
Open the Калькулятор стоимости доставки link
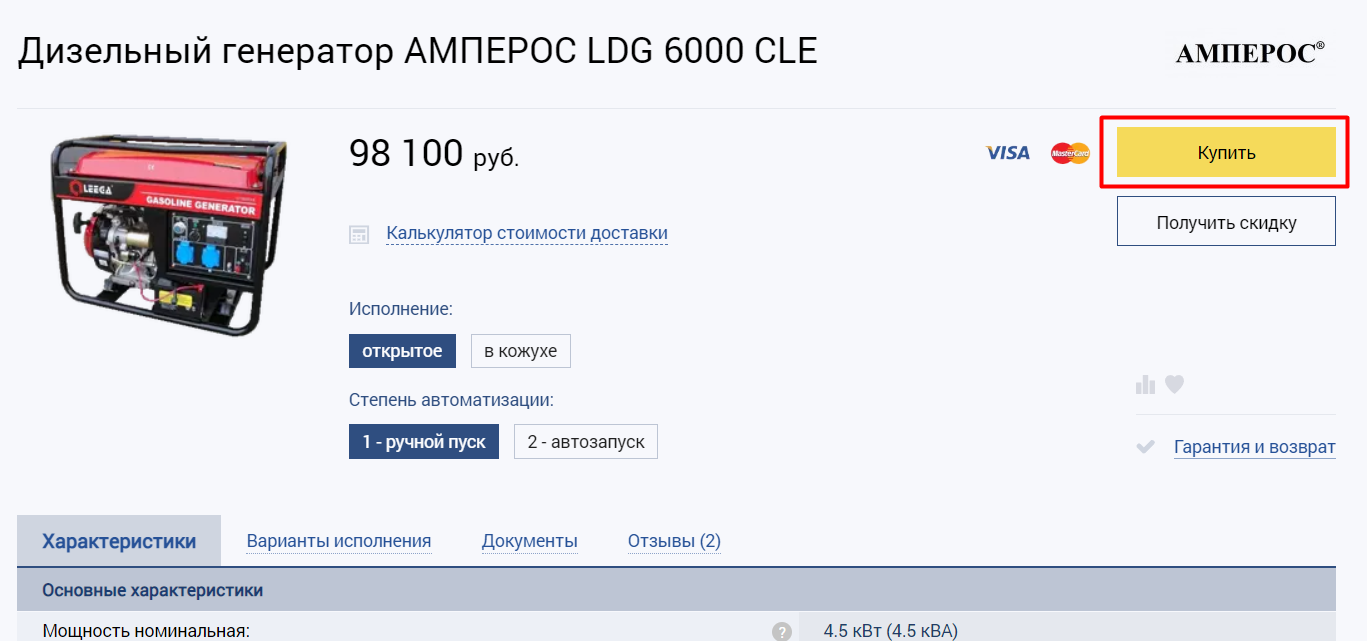pyautogui.click(x=527, y=234)
